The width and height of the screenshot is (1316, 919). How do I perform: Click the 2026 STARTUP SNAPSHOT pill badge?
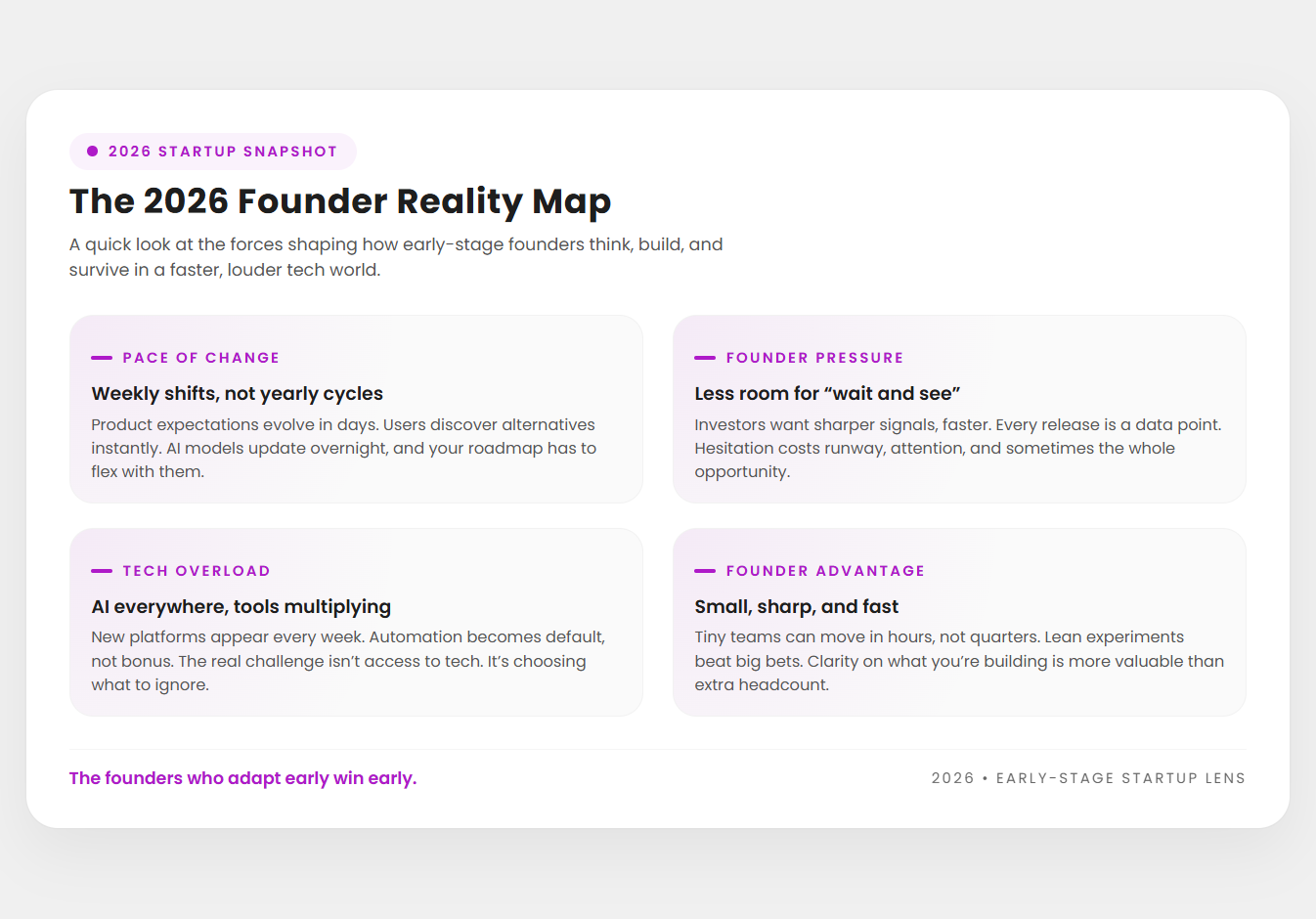[212, 151]
